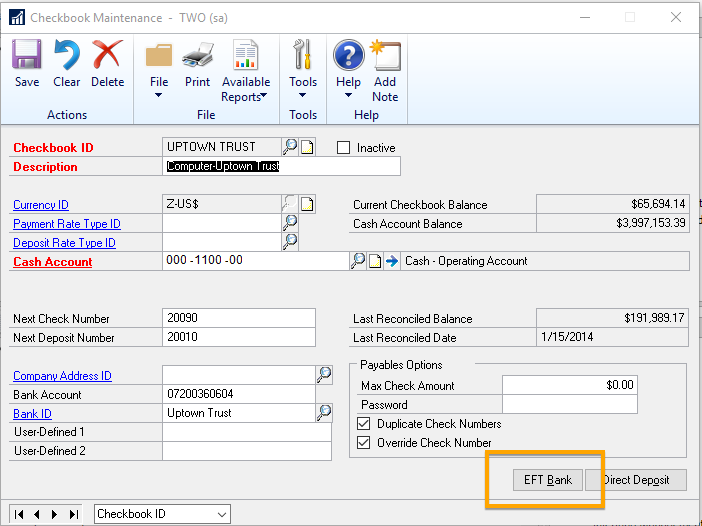This screenshot has width=702, height=526.
Task: Click the User-Defined 2 field
Action: 247,451
